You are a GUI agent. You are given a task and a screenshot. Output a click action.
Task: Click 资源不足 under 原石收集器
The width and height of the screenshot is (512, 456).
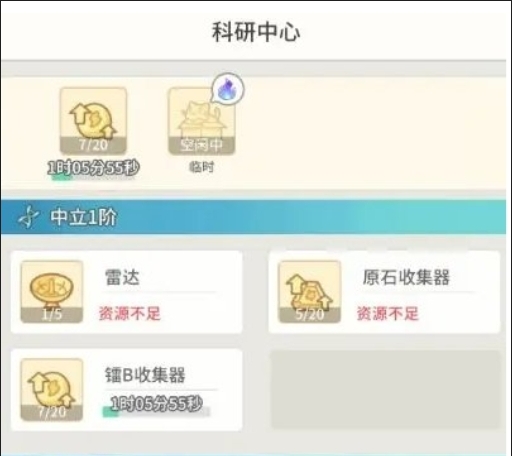click(387, 314)
